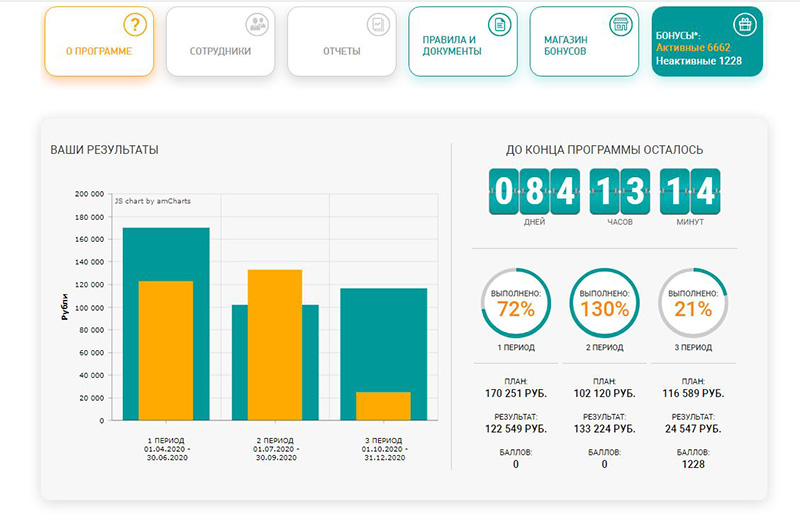Click the JS chart by amCharts link

coord(152,201)
